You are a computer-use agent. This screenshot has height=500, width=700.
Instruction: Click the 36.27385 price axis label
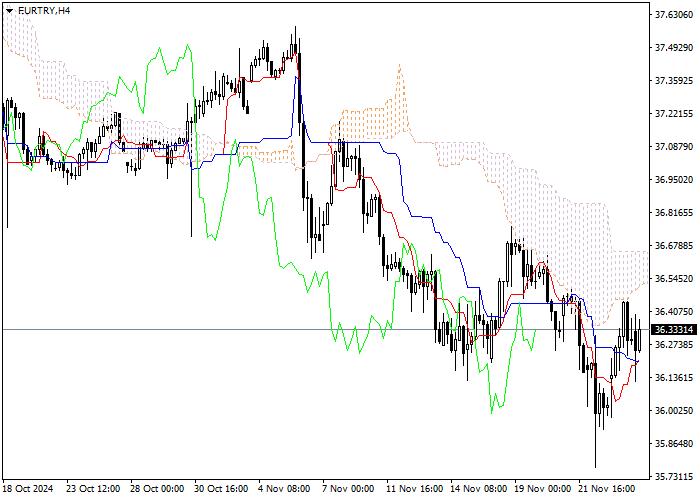click(674, 345)
